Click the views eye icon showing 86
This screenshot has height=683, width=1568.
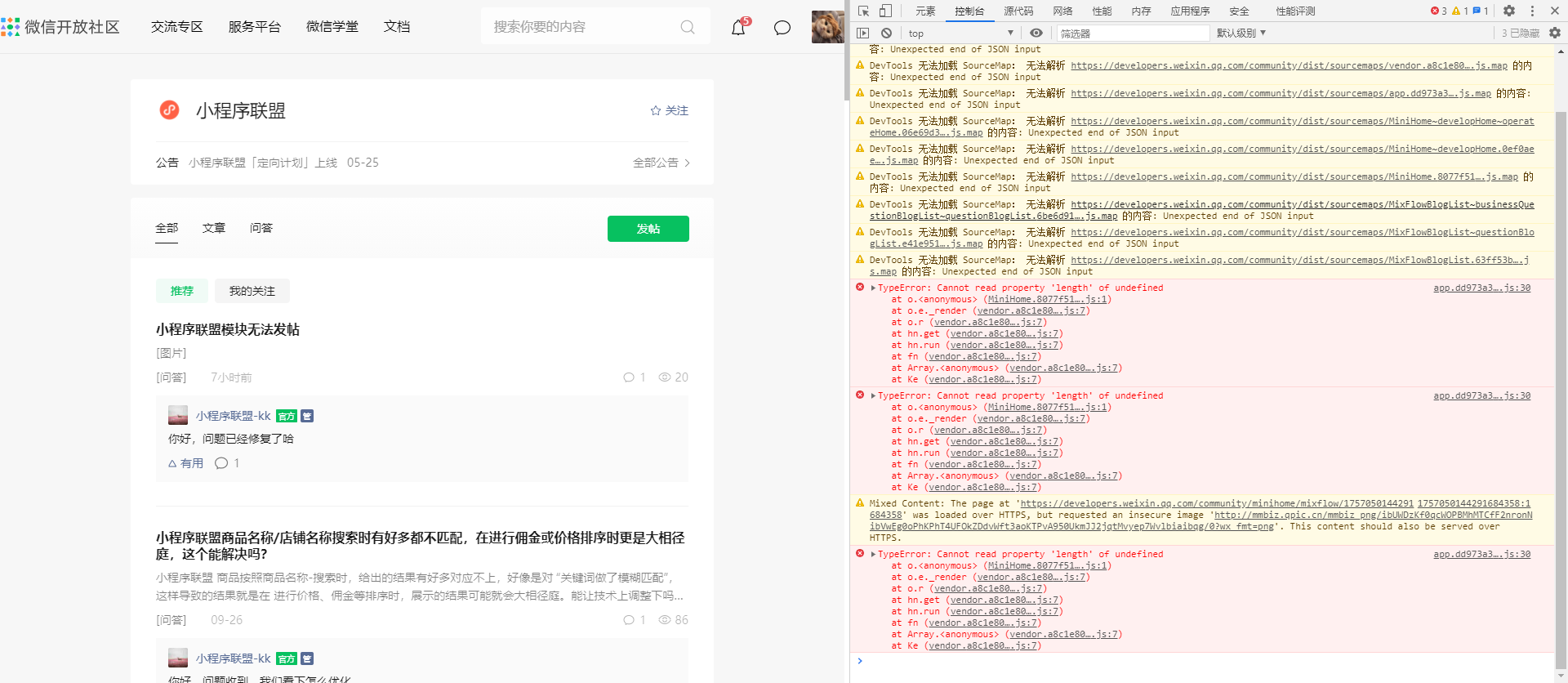click(665, 620)
